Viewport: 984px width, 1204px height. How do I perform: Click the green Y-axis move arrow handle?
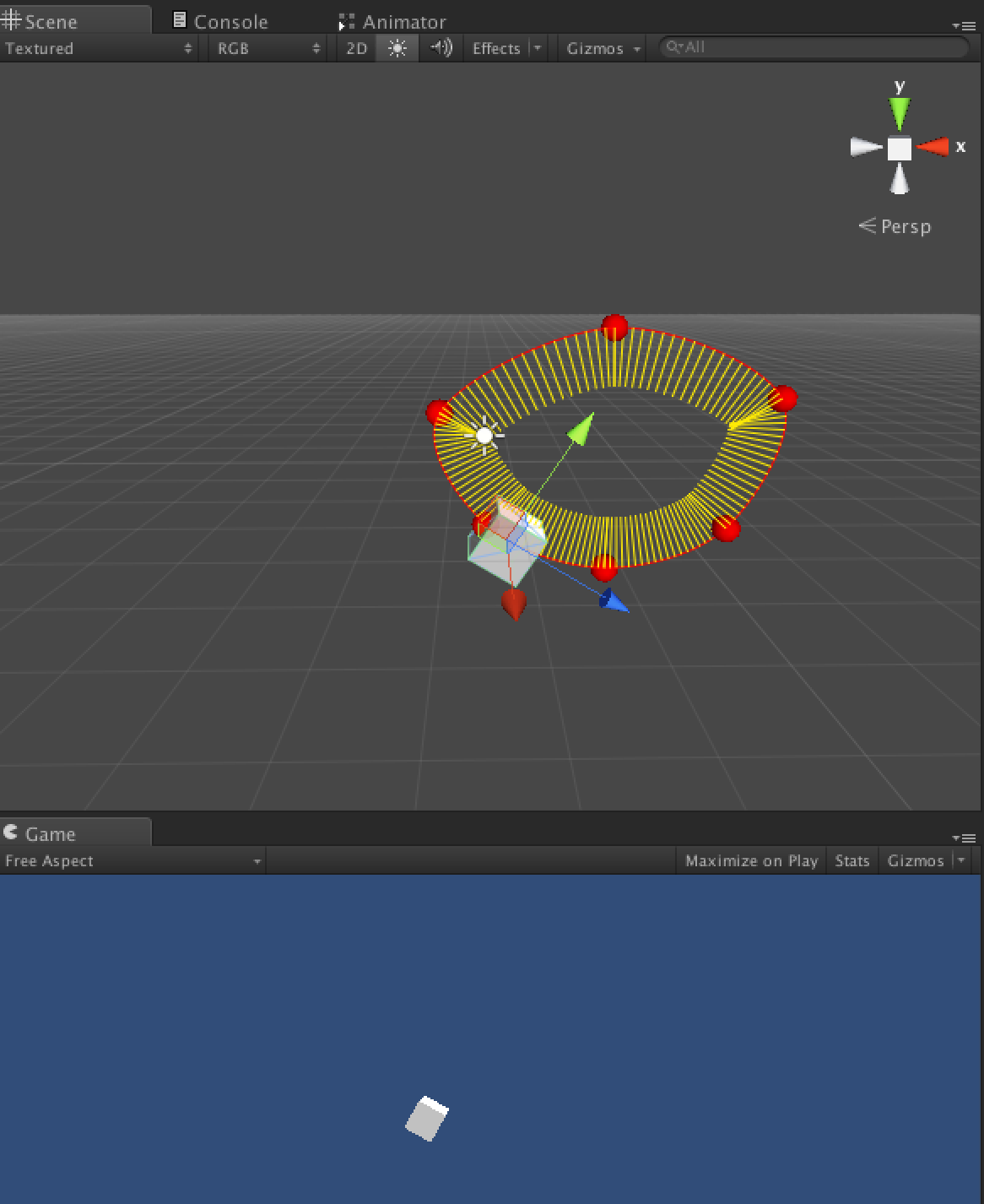[581, 429]
